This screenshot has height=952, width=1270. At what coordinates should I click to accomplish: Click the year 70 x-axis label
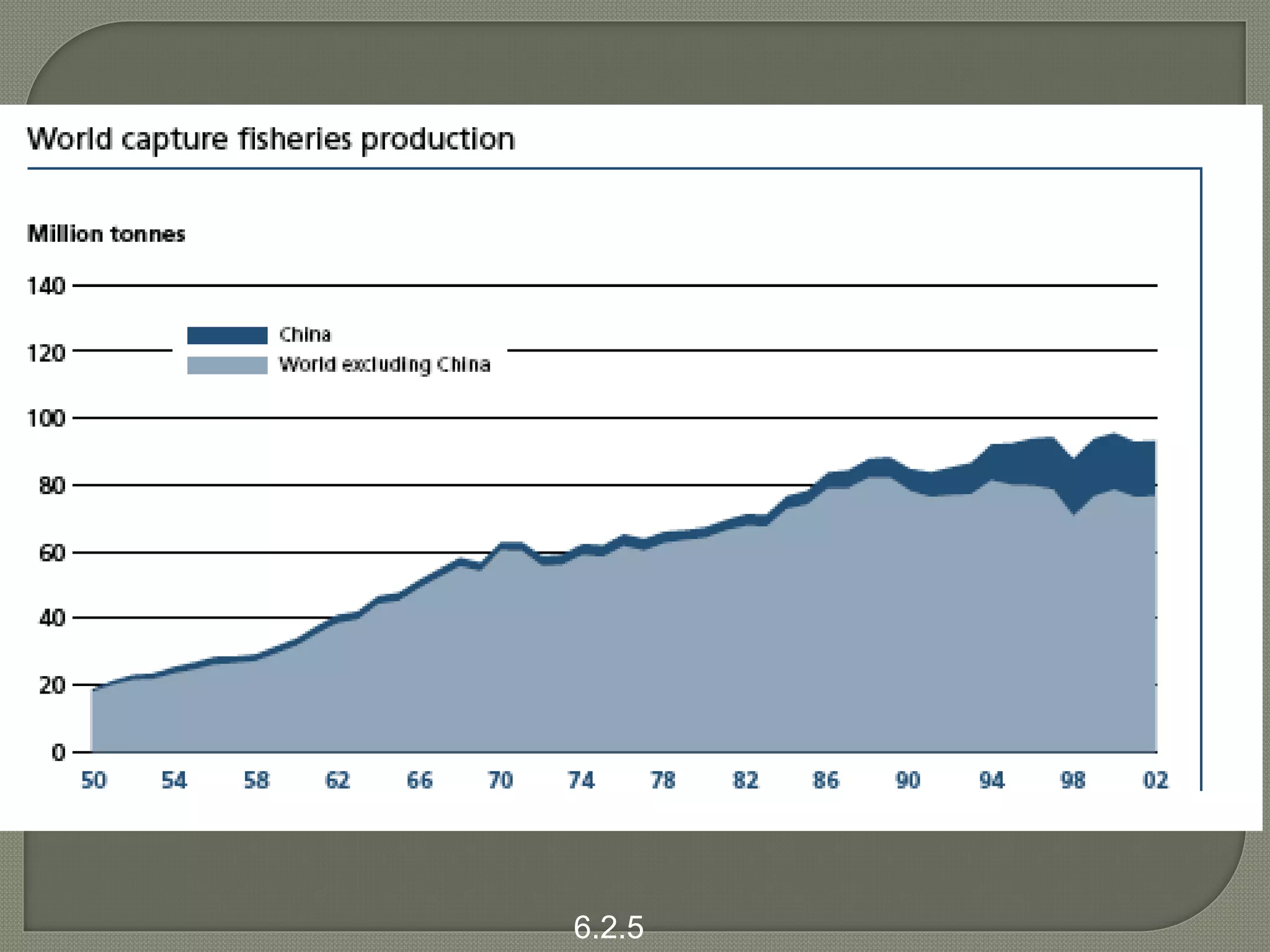click(500, 780)
